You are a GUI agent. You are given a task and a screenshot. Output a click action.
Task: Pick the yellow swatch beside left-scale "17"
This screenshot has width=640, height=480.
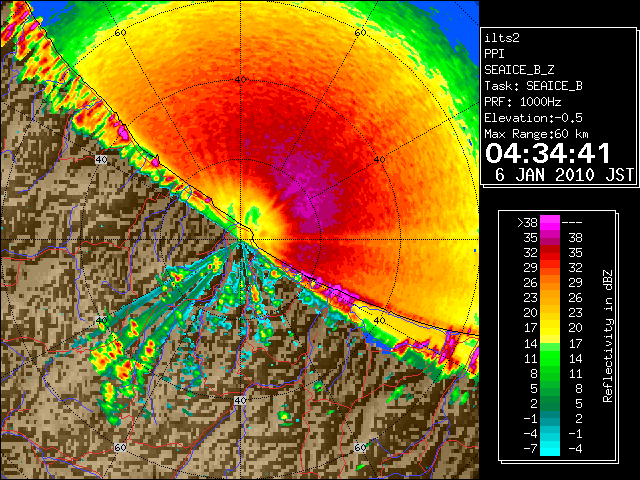pyautogui.click(x=550, y=328)
